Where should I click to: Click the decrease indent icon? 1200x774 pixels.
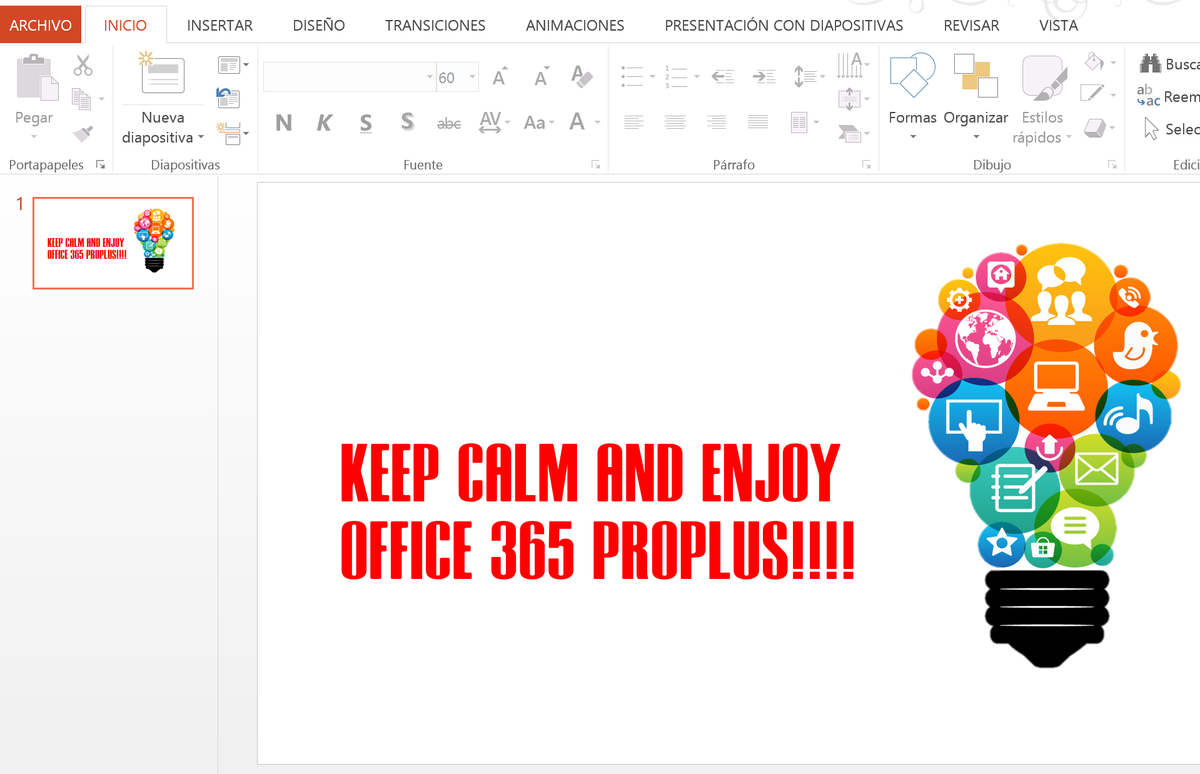tap(723, 76)
